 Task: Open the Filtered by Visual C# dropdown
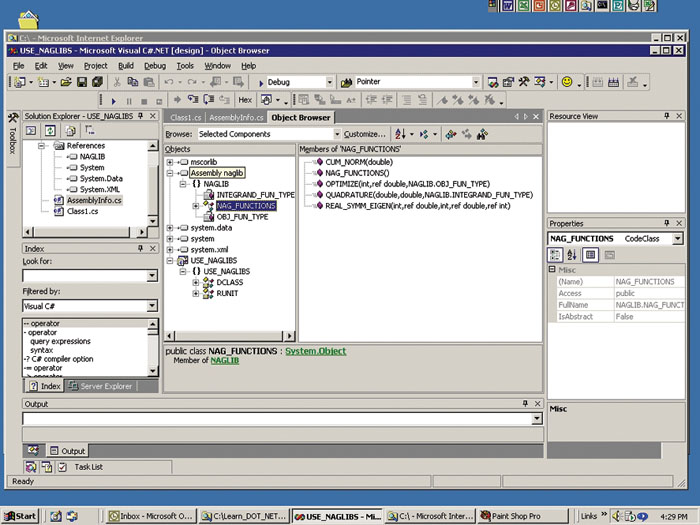152,306
